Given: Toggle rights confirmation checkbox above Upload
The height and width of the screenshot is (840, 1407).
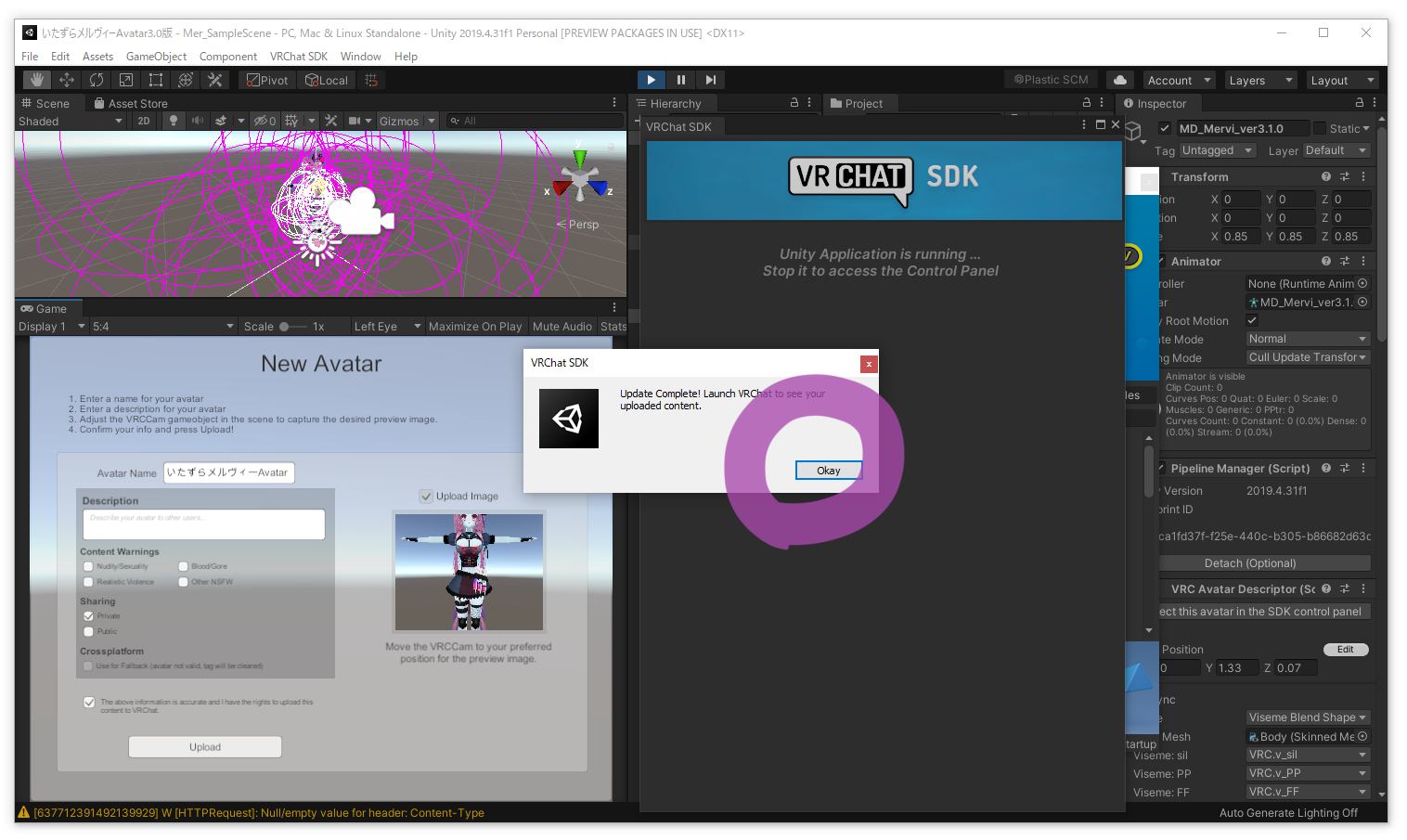Looking at the screenshot, I should (x=89, y=703).
